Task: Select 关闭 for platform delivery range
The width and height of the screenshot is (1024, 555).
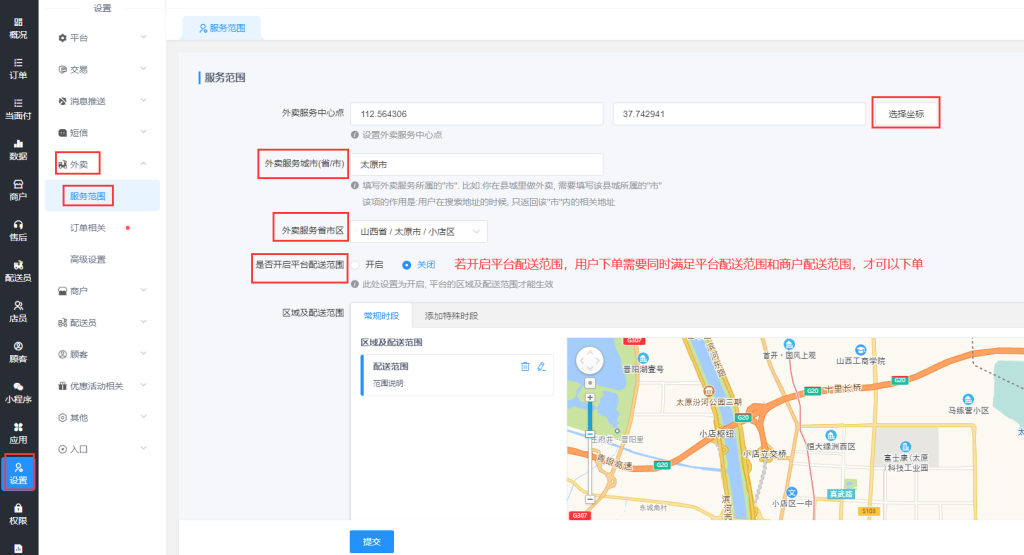Action: [x=406, y=265]
